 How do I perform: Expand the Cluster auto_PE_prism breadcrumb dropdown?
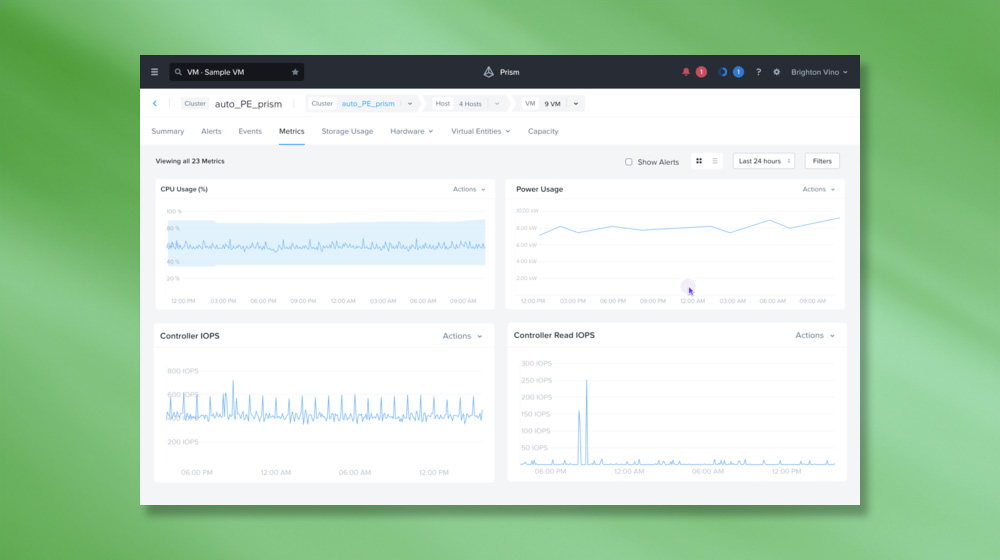point(409,104)
